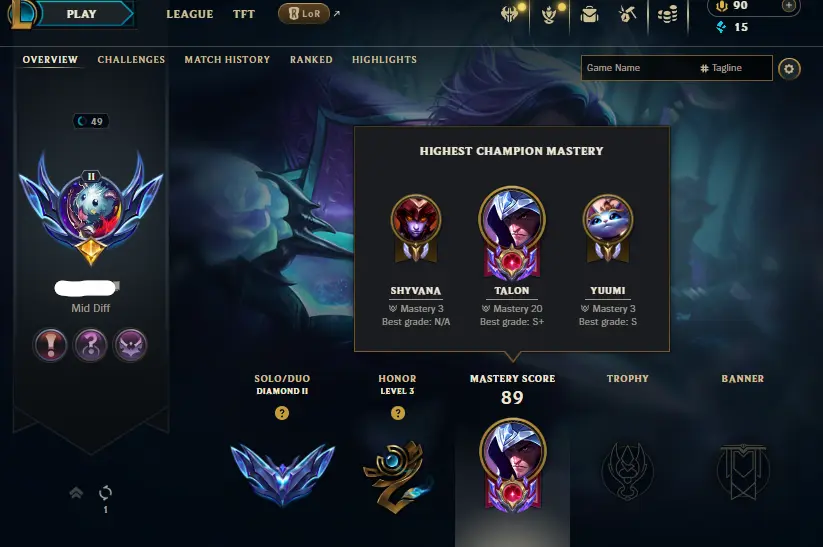Image resolution: width=823 pixels, height=547 pixels.
Task: Open the TFT menu item
Action: tap(244, 14)
